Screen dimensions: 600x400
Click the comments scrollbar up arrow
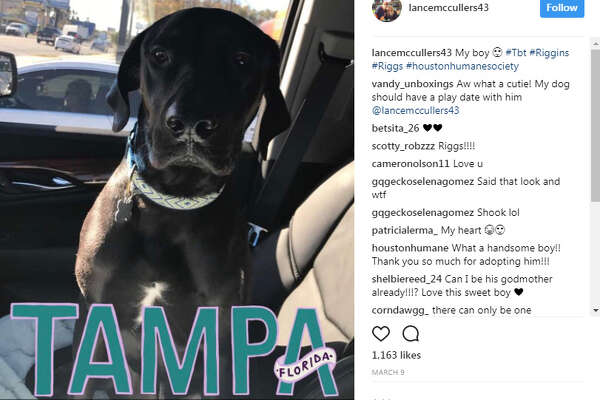click(595, 43)
